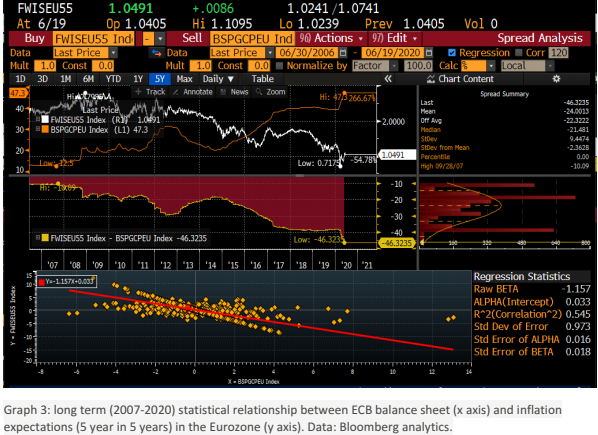Select the Annotate pencil tool
Image resolution: width=598 pixels, height=435 pixels.
click(x=192, y=92)
